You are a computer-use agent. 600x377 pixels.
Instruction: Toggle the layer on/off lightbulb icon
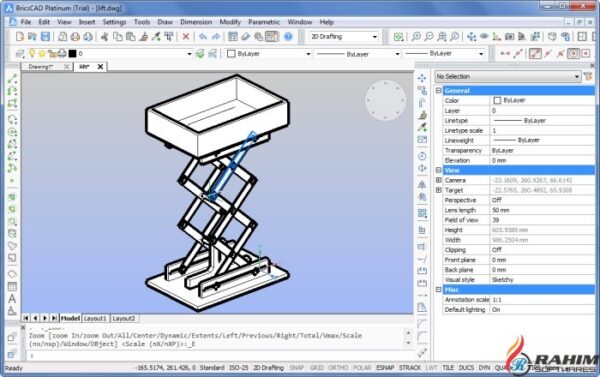pyautogui.click(x=32, y=54)
